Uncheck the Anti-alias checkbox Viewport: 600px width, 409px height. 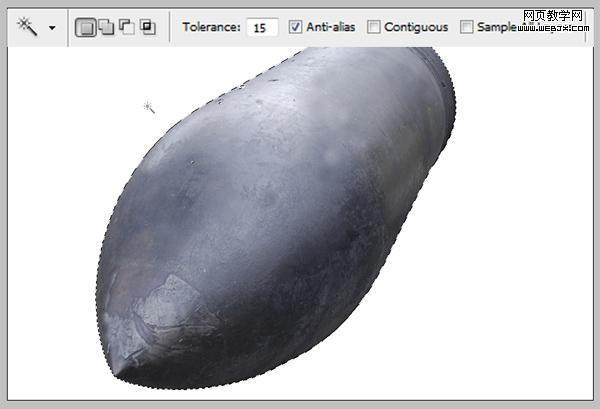pos(295,27)
